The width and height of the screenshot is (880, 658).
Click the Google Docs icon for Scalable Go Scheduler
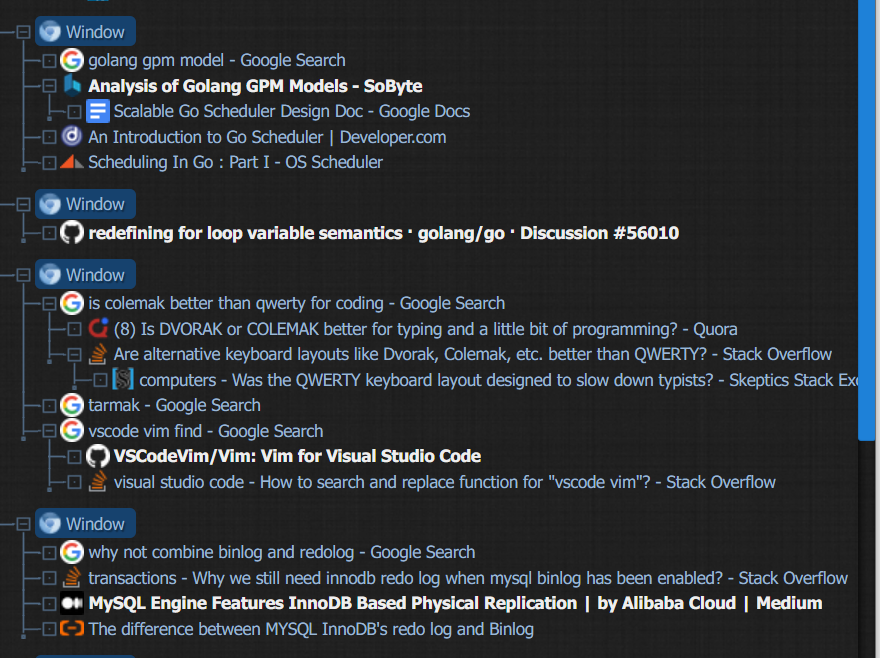pos(98,111)
